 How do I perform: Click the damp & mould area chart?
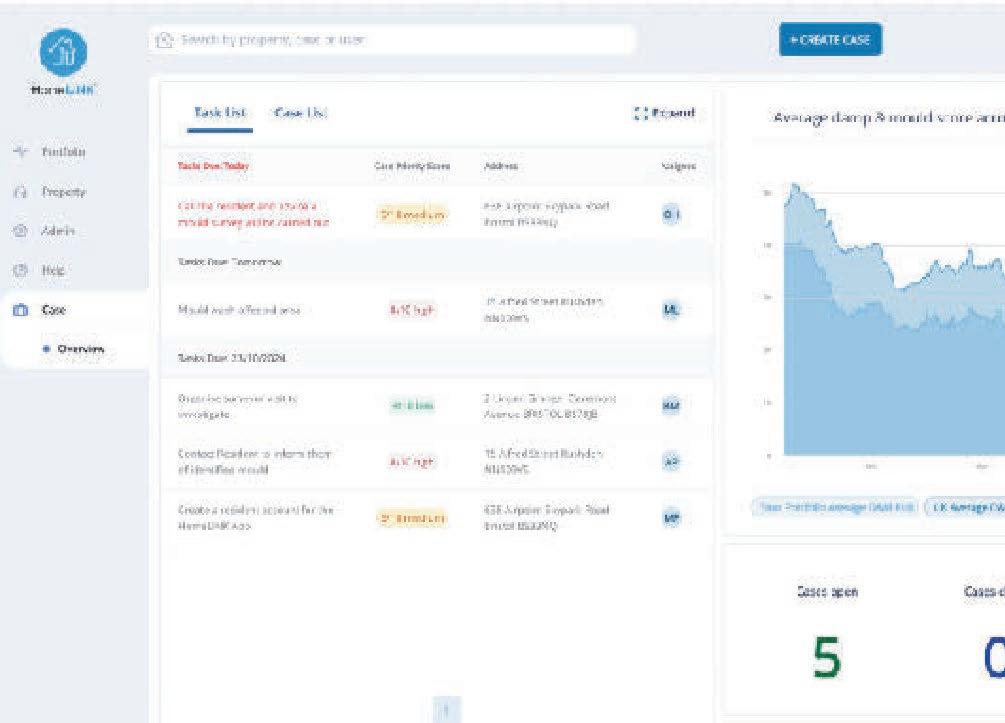click(x=894, y=320)
